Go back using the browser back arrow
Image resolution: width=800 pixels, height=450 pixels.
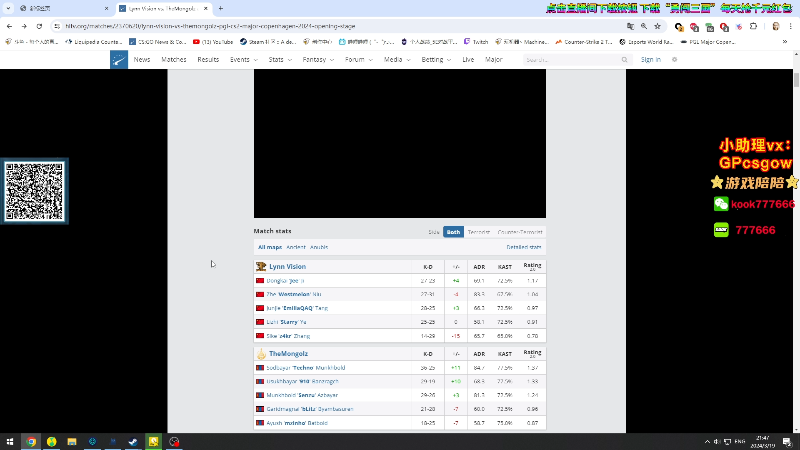(9, 26)
